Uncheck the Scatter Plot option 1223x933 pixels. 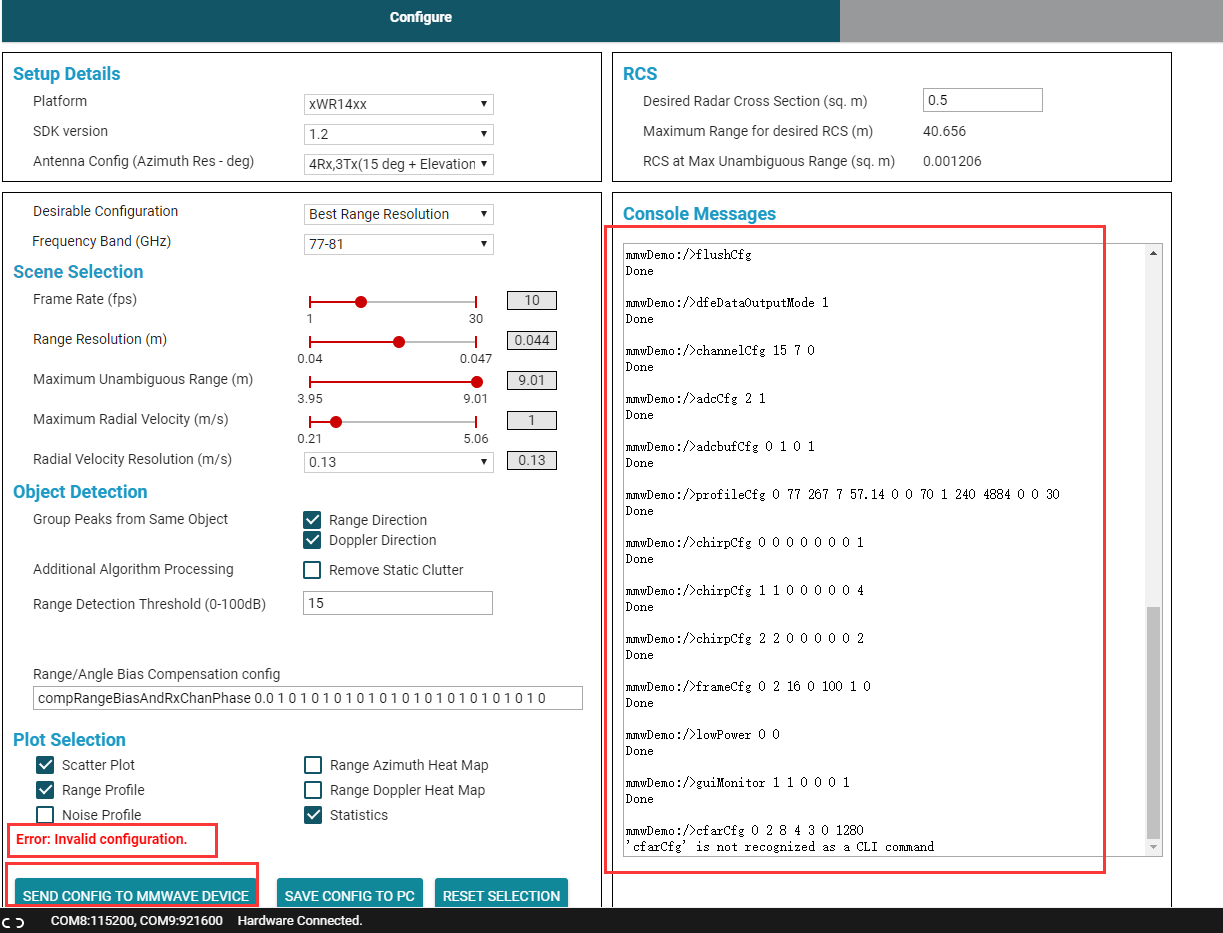point(45,765)
